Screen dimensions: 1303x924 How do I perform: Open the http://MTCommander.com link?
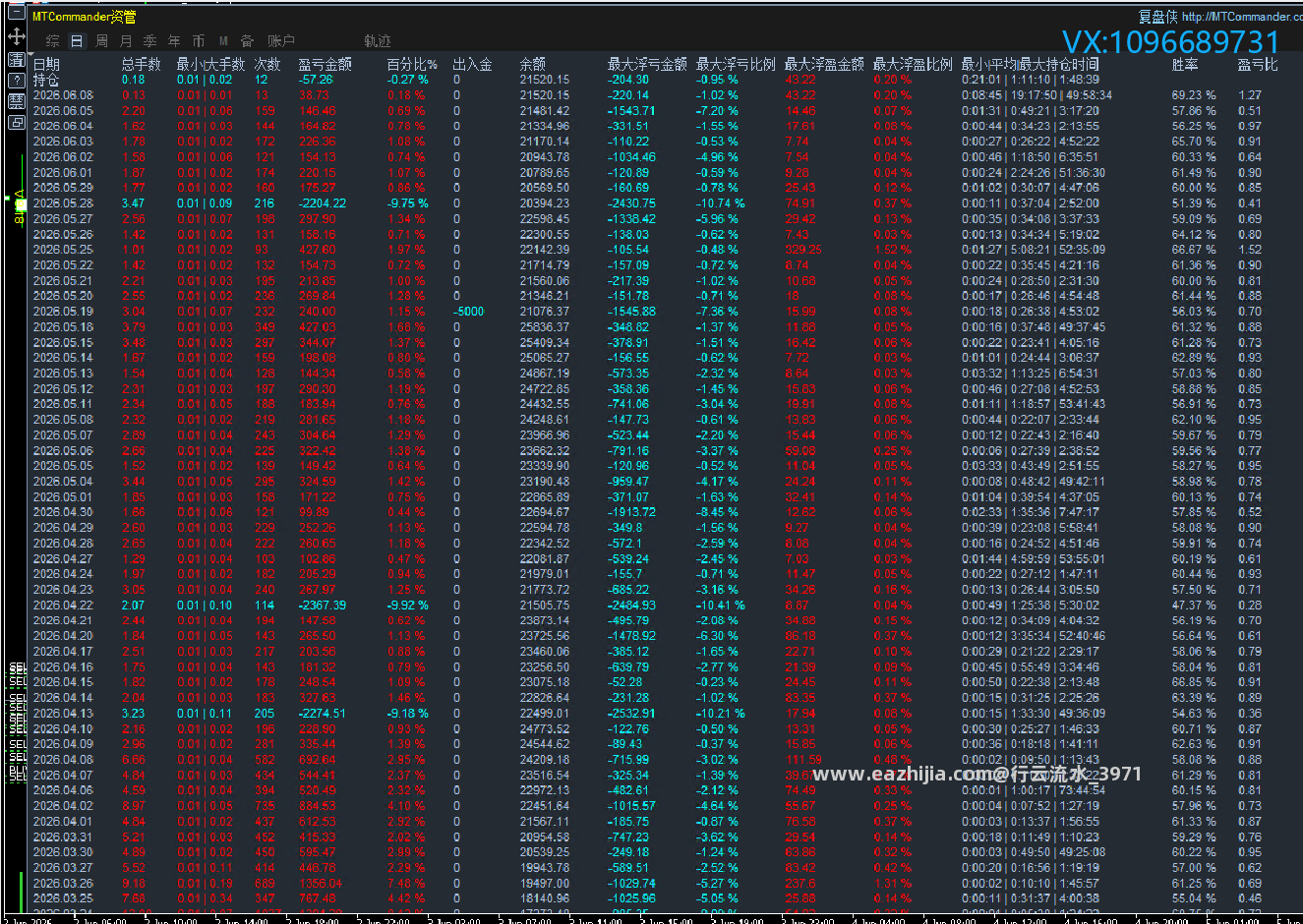coord(1242,17)
